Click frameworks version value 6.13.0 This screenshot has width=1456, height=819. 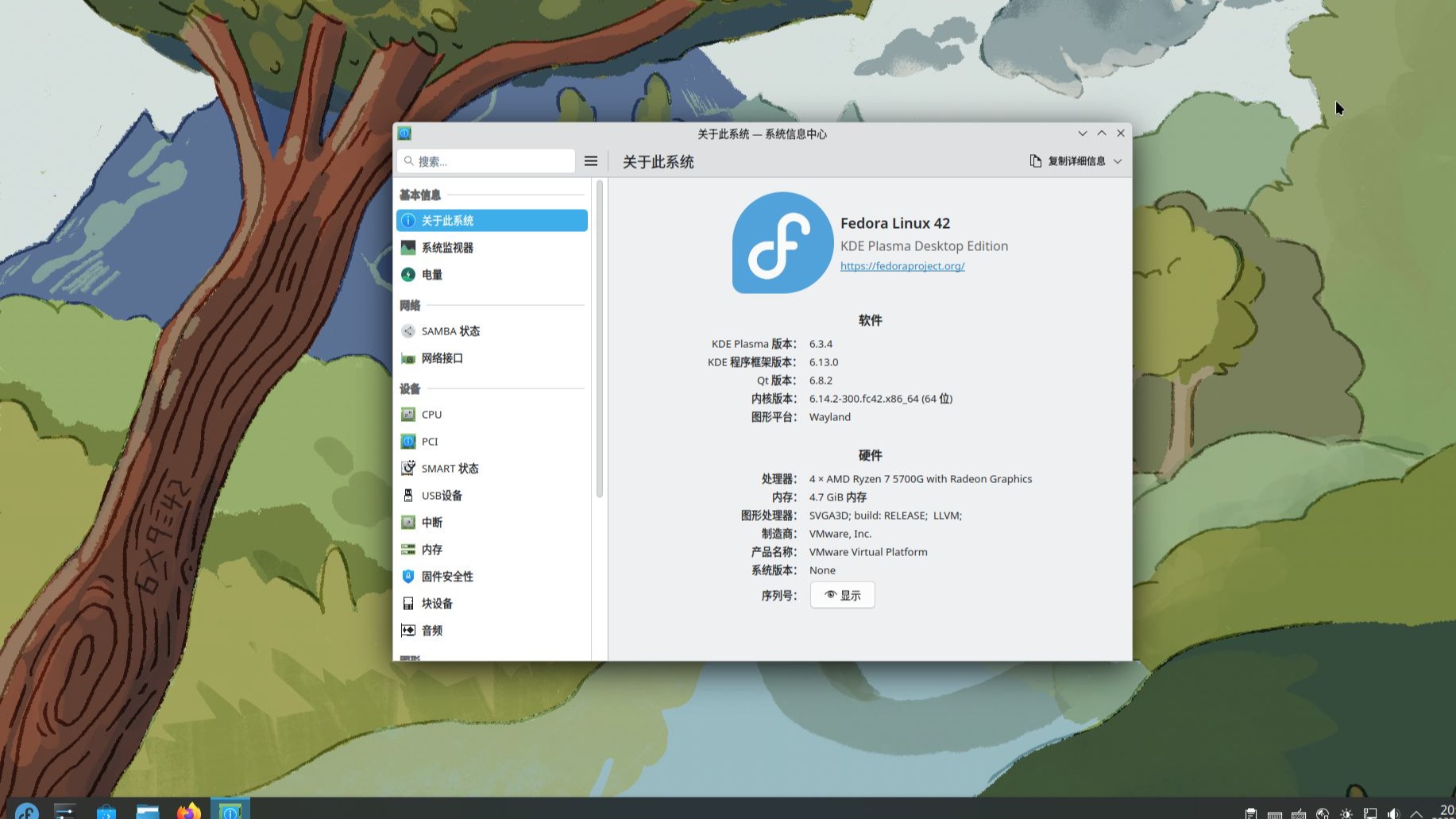pos(824,362)
